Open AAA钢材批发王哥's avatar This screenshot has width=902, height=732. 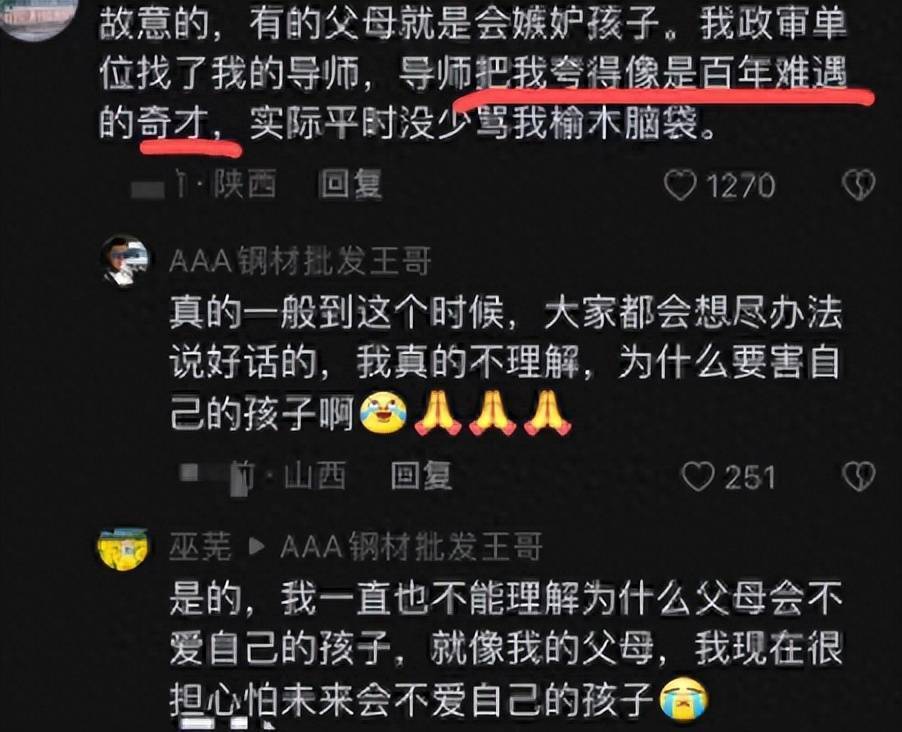(x=125, y=260)
